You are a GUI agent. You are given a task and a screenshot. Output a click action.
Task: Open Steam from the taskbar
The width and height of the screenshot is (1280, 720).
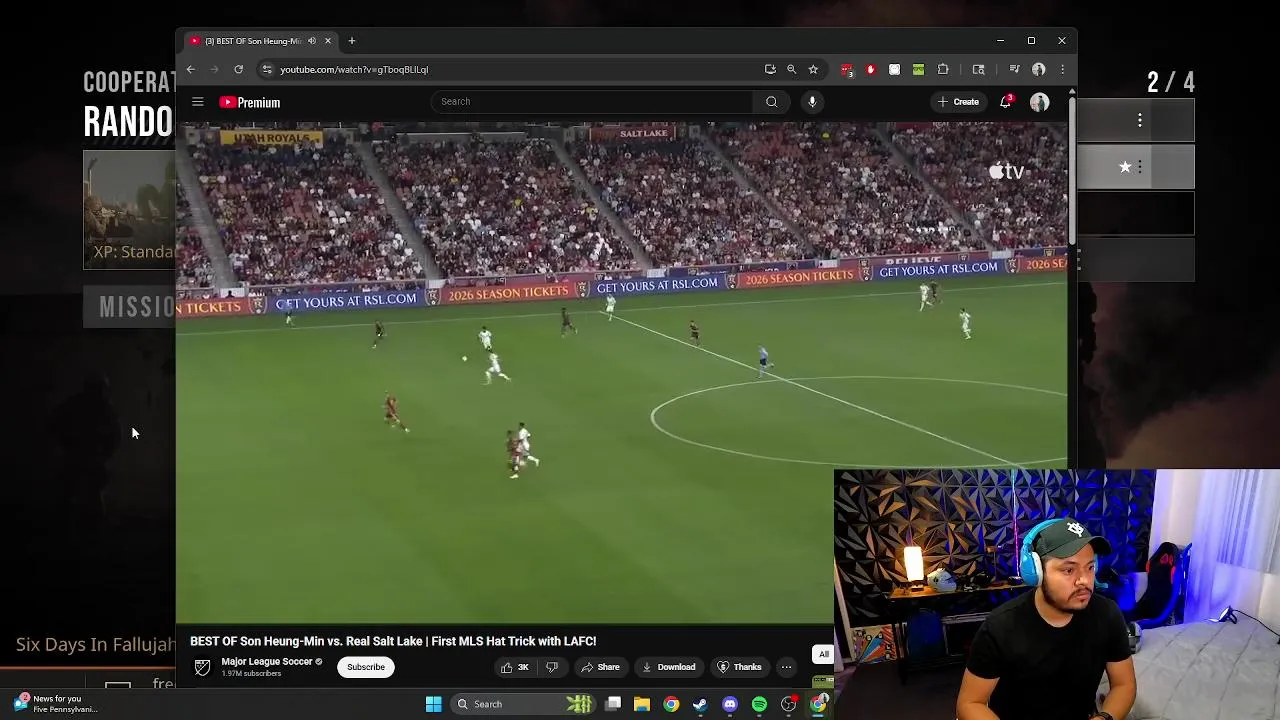point(700,704)
